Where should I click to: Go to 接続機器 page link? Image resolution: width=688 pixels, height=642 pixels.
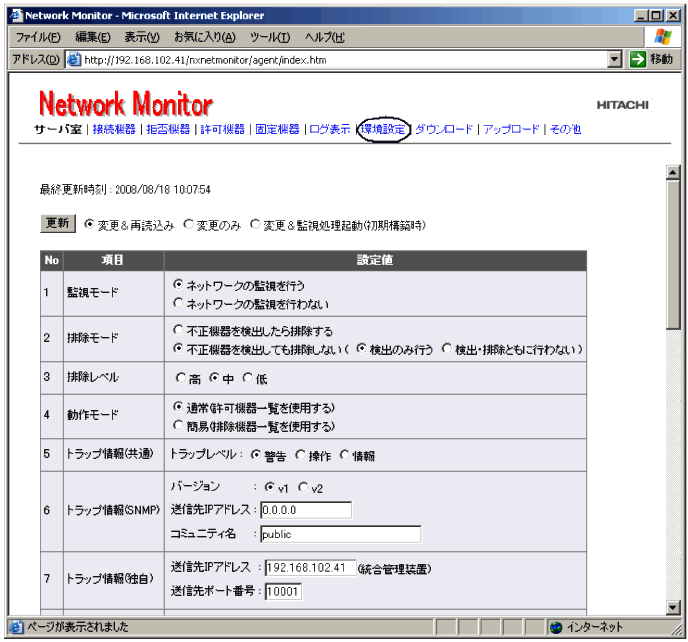(x=114, y=129)
